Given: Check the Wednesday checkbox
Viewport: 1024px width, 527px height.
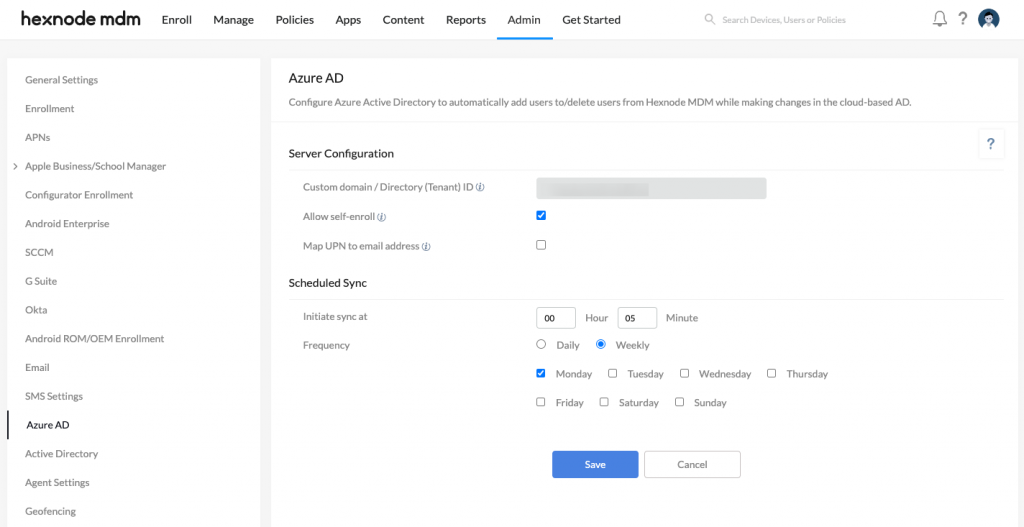Looking at the screenshot, I should click(x=684, y=374).
